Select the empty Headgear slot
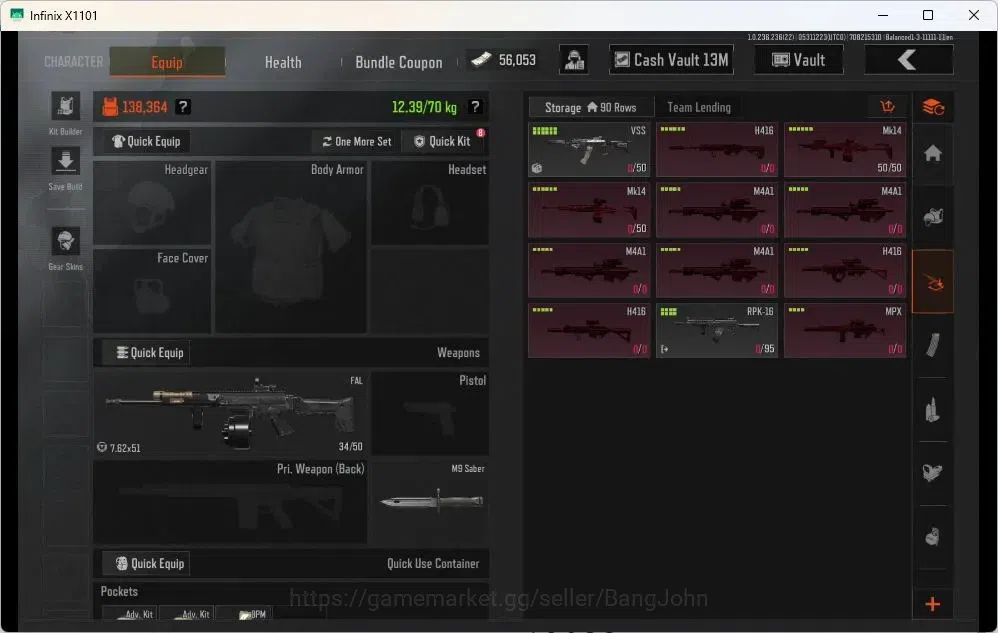The width and height of the screenshot is (998, 633). 152,202
